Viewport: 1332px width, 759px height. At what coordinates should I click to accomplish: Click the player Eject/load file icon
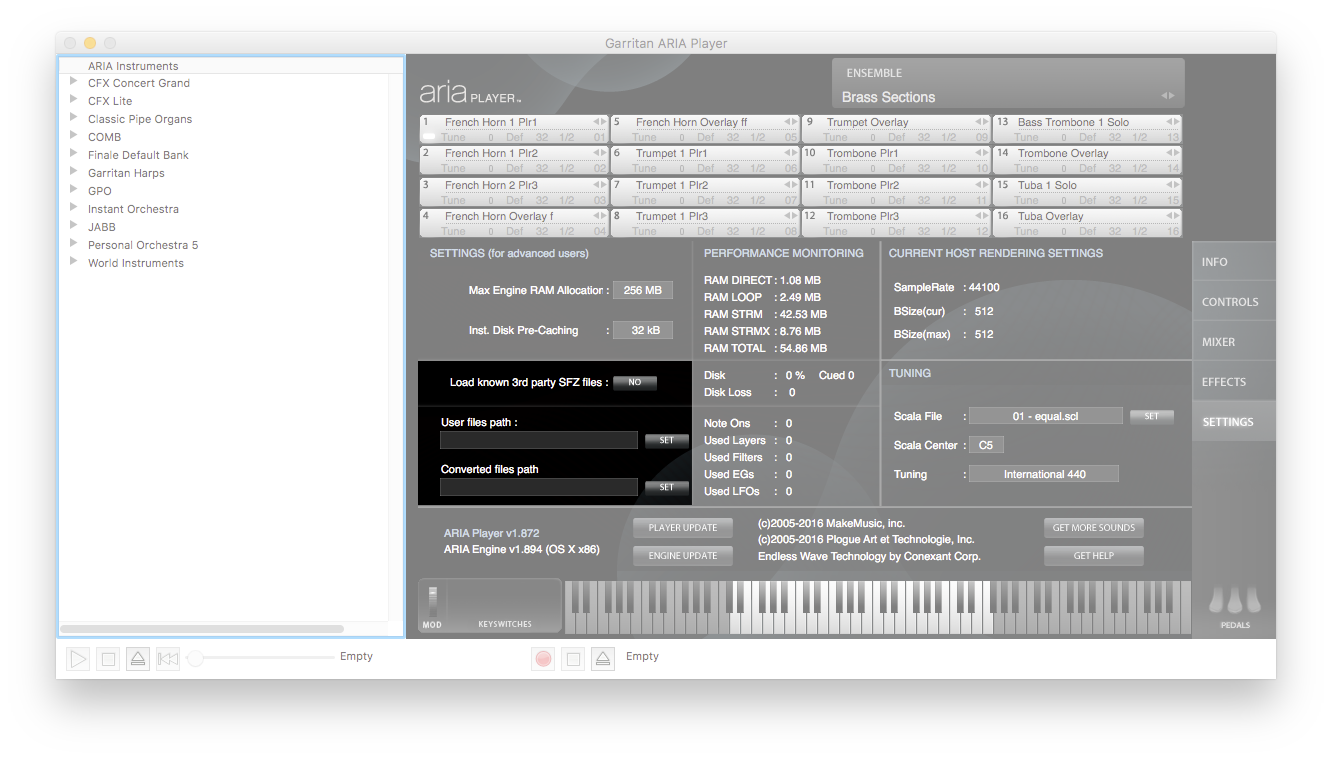[138, 658]
